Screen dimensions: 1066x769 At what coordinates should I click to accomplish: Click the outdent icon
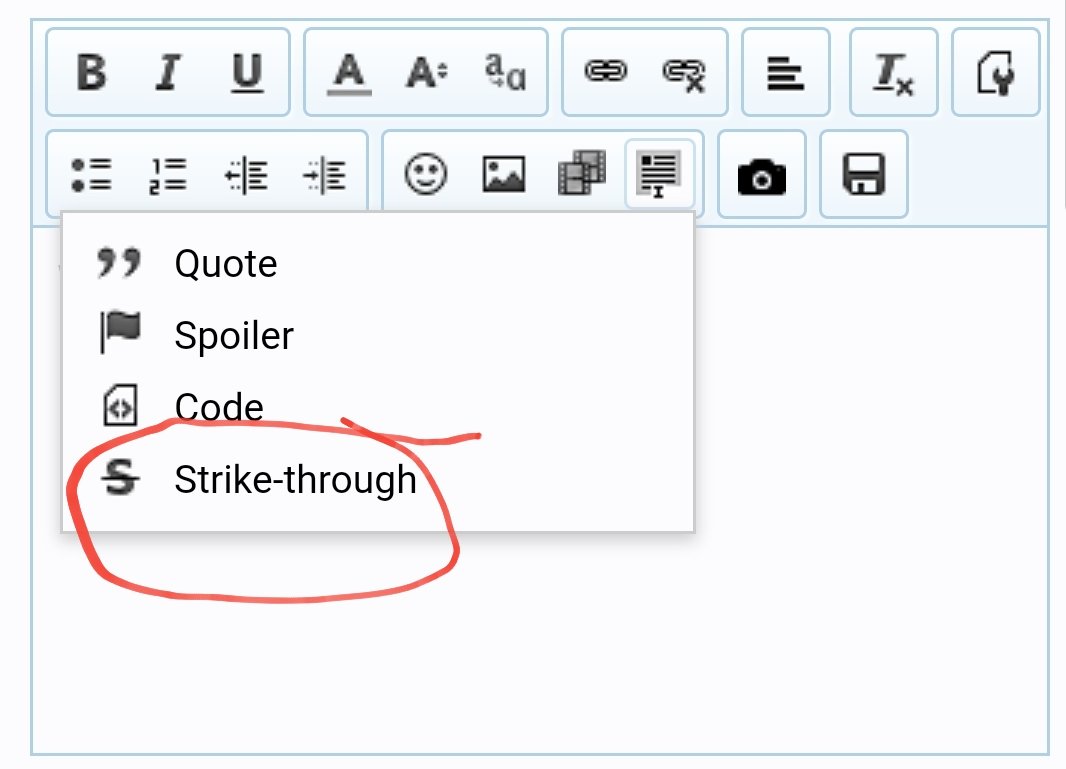[246, 175]
